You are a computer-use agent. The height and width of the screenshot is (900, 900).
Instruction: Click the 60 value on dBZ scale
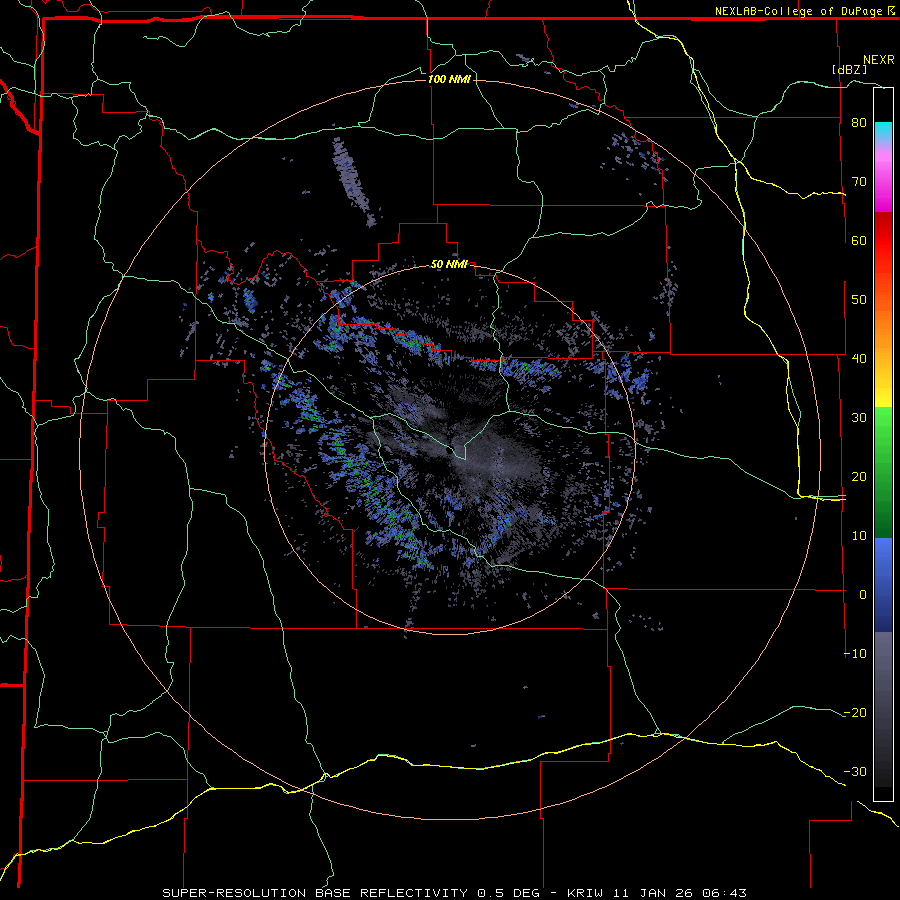click(859, 240)
